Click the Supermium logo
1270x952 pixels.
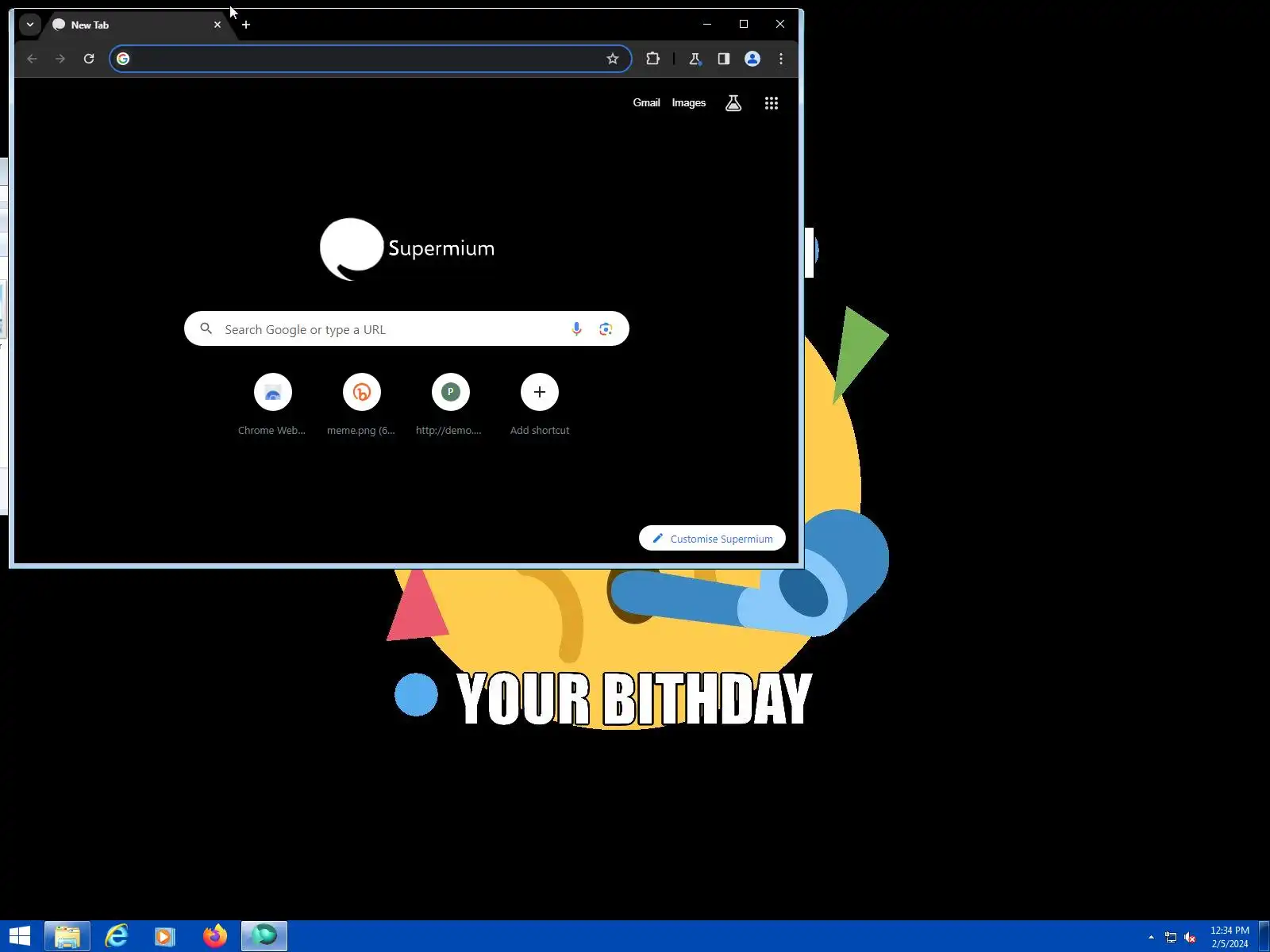407,248
